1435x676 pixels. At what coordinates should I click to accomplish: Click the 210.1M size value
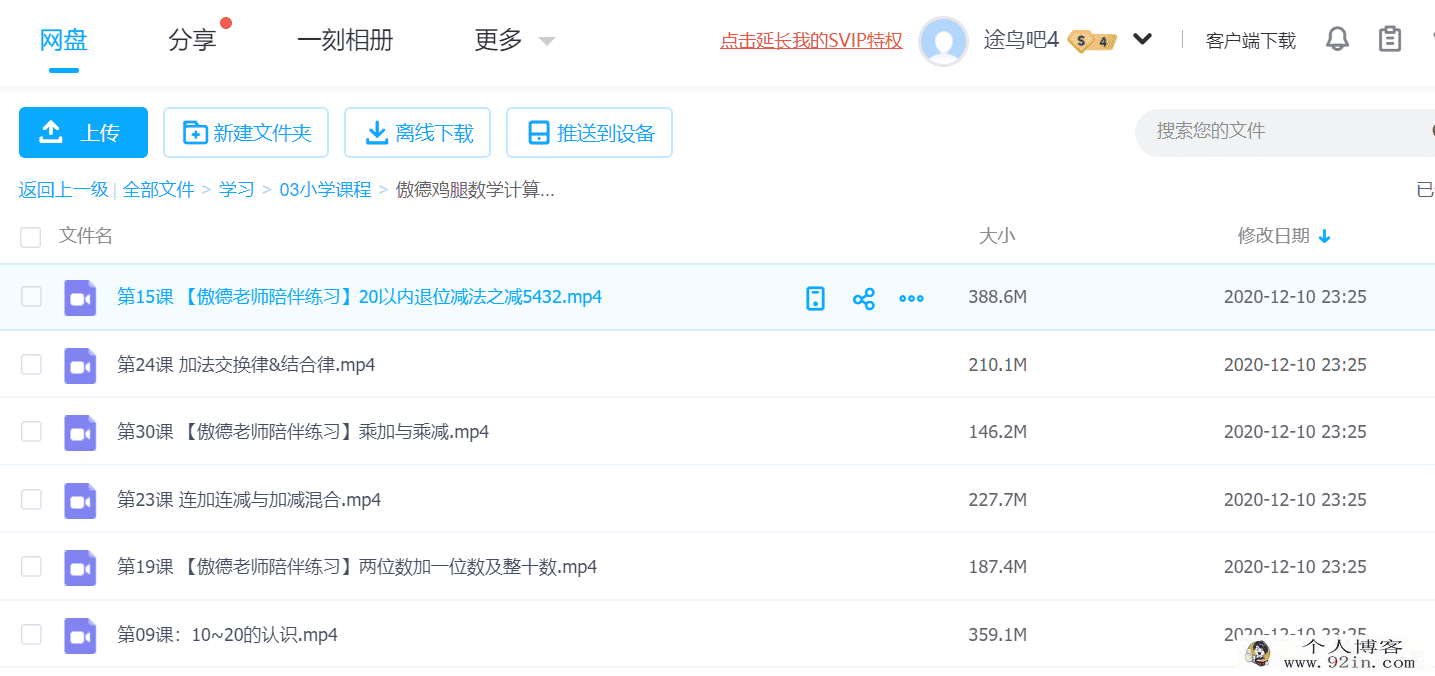pos(997,365)
